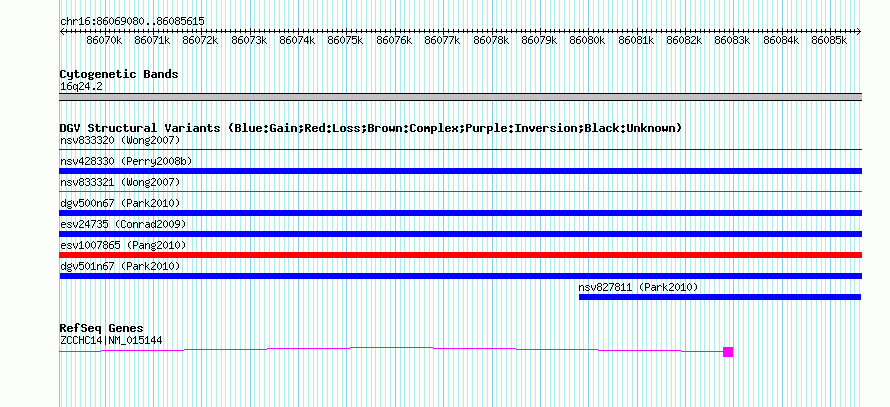This screenshot has width=890, height=407.
Task: Select the nsv428330 blue gain bar
Action: (460, 171)
